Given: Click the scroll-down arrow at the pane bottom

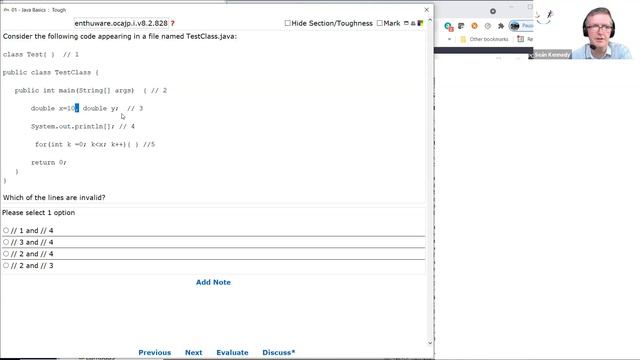Looking at the screenshot, I should [430, 343].
